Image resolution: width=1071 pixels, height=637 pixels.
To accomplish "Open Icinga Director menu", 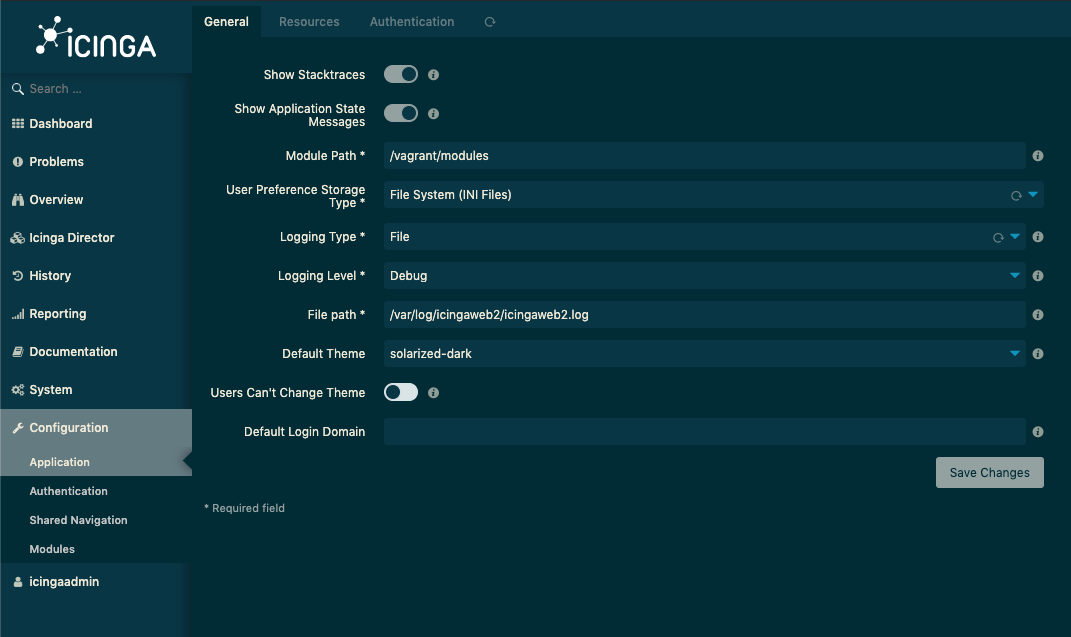I will (96, 238).
